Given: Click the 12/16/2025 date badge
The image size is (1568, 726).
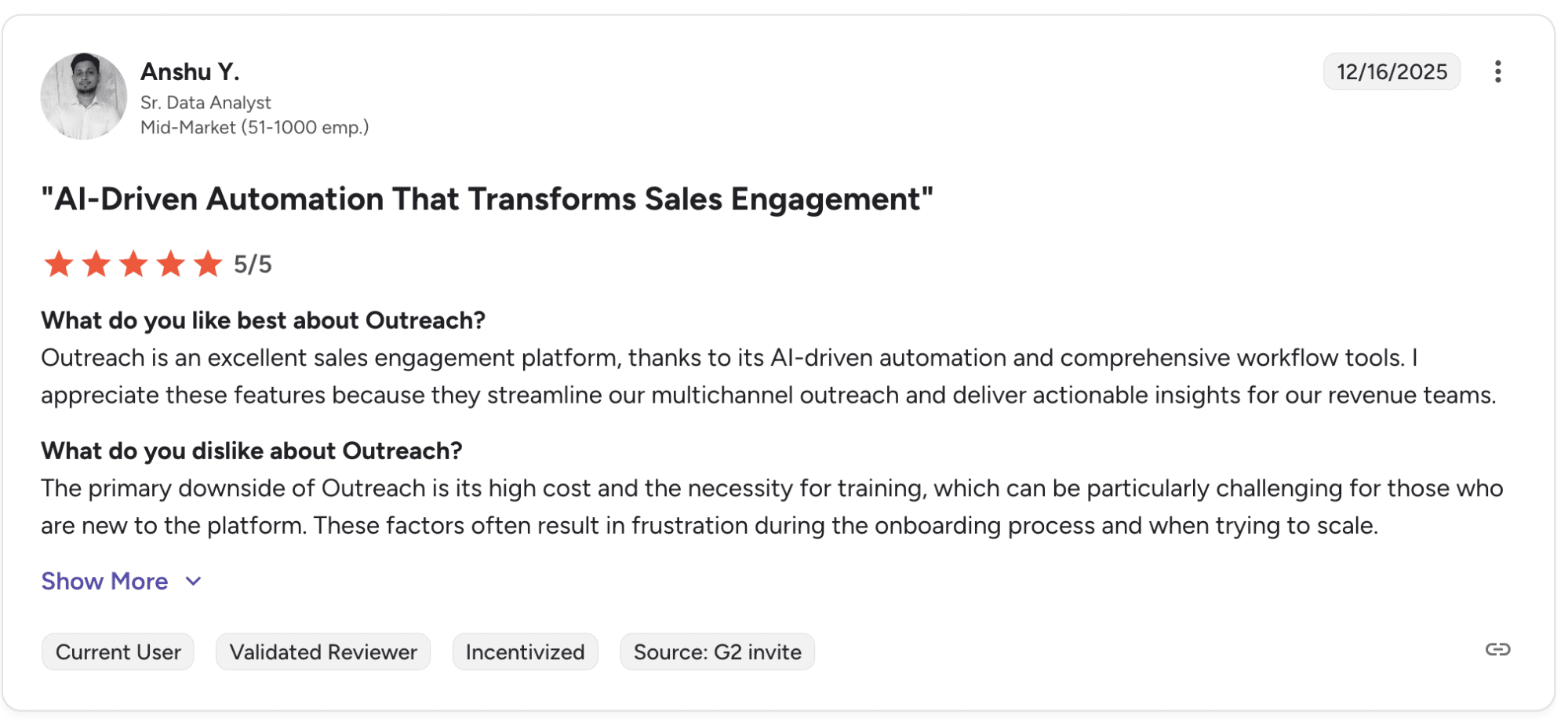Looking at the screenshot, I should point(1392,72).
